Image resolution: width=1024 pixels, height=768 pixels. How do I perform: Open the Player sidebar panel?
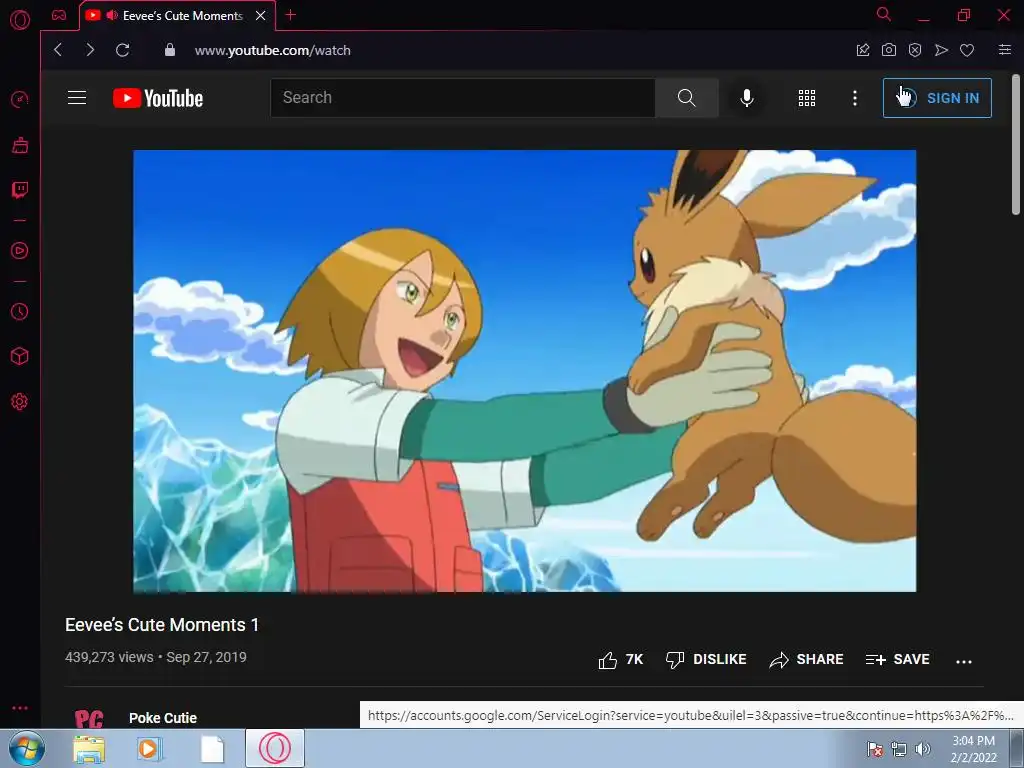click(20, 251)
